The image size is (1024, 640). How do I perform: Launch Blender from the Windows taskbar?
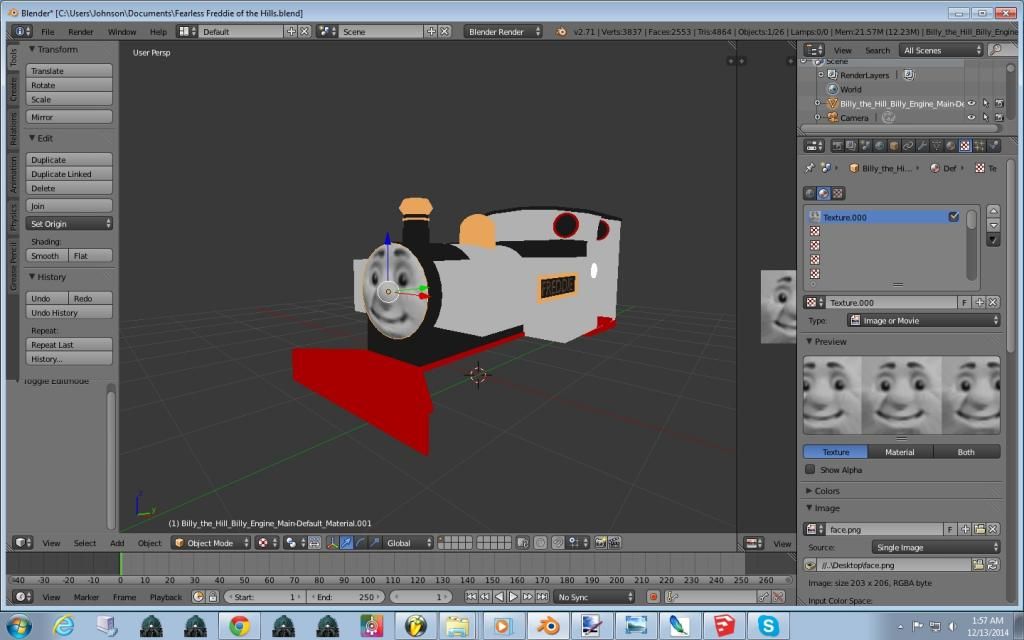point(547,626)
